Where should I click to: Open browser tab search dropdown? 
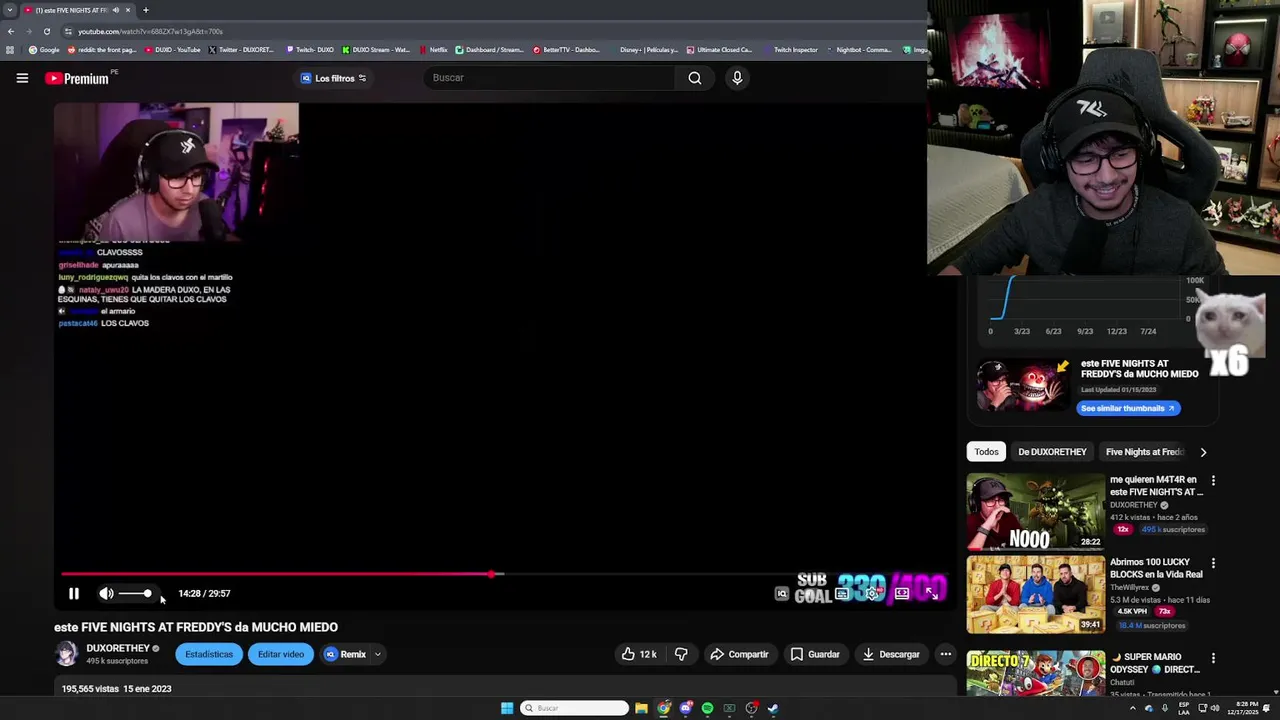(10, 10)
